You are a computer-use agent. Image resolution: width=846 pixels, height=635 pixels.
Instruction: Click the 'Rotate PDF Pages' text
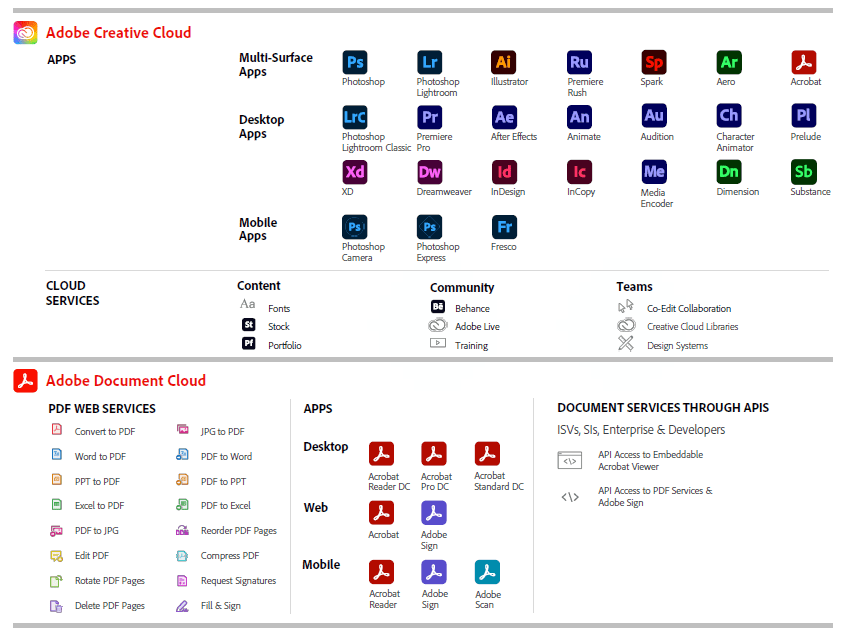click(x=110, y=581)
